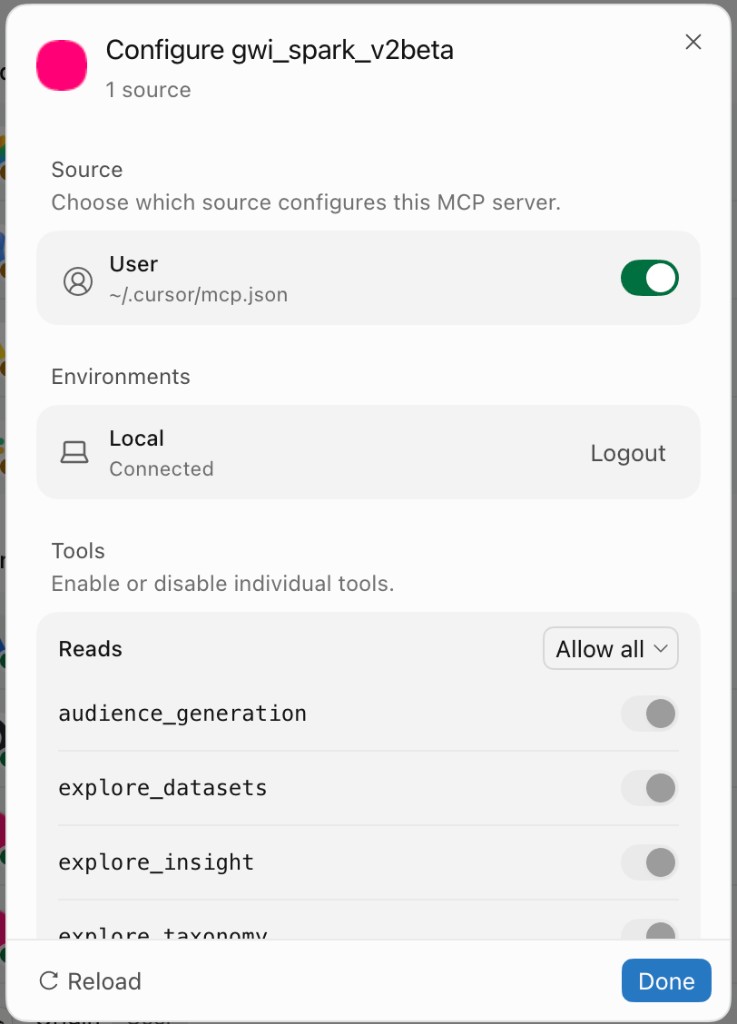Open the Allow all dropdown for Reads

610,648
